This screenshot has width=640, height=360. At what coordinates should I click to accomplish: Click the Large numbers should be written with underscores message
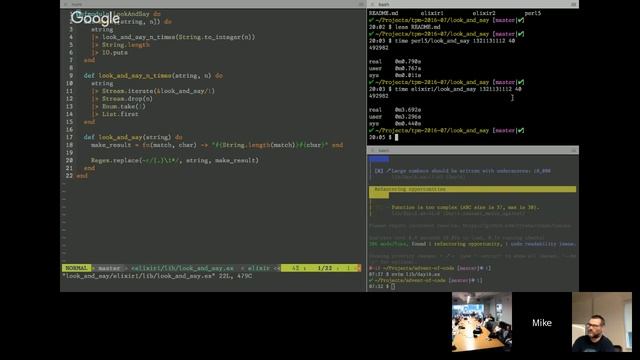tap(471, 171)
